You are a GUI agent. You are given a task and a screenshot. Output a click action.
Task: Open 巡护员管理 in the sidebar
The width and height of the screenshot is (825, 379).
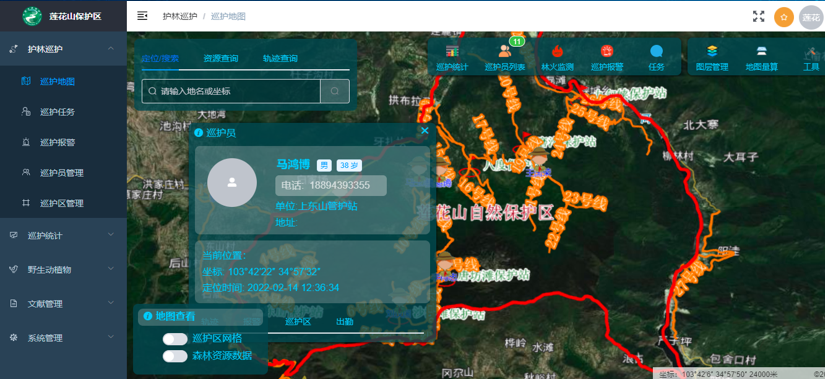pyautogui.click(x=62, y=173)
